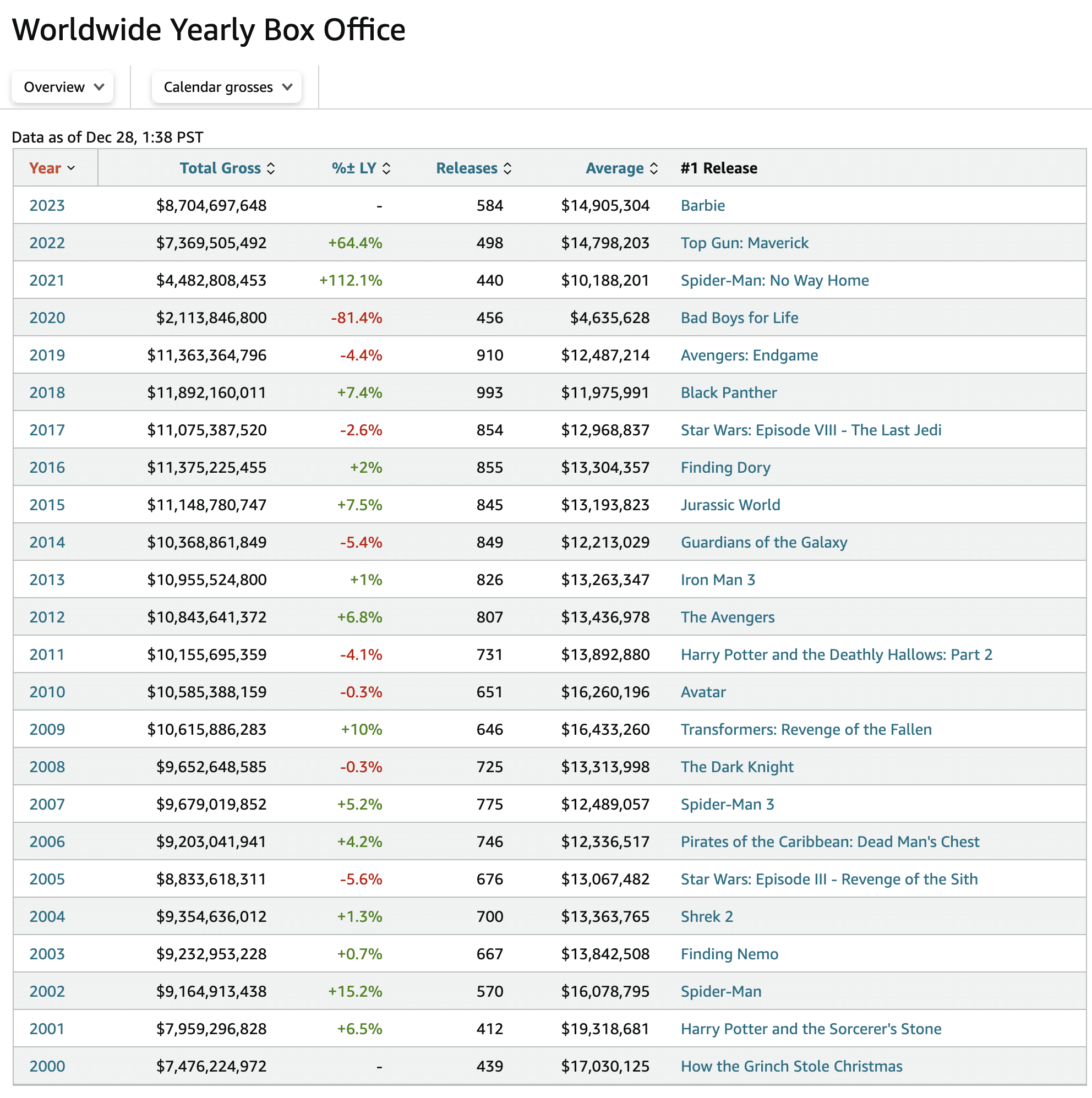Open the 2021 year link
The image size is (1092, 1098).
pos(47,280)
